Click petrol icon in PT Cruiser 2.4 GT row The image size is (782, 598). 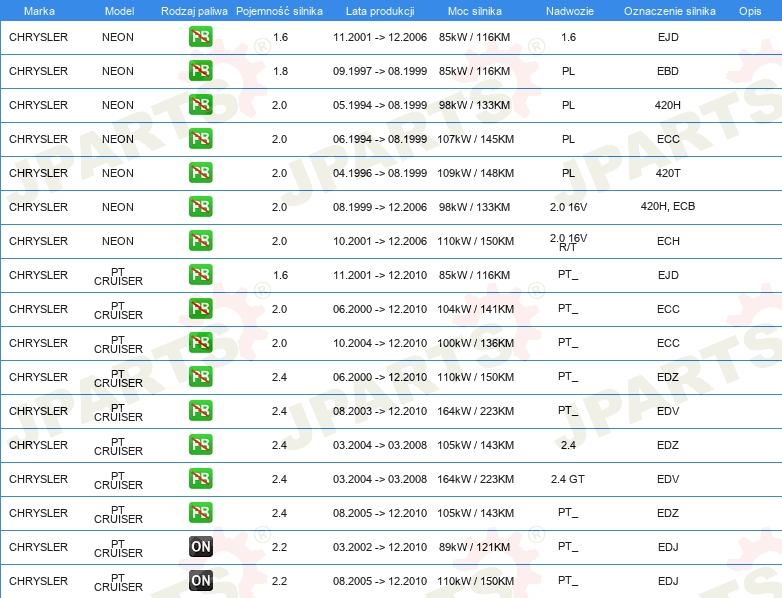tap(200, 479)
